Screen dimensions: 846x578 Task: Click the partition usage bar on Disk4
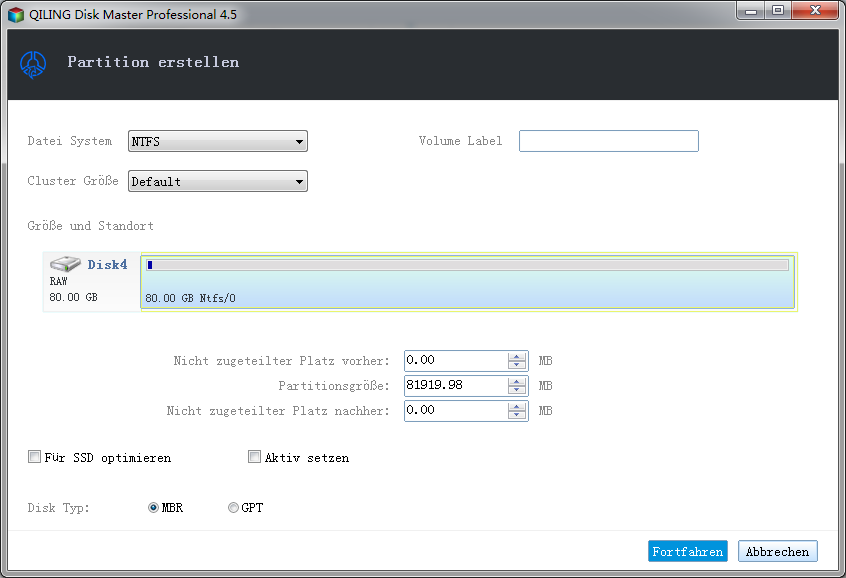click(x=467, y=265)
